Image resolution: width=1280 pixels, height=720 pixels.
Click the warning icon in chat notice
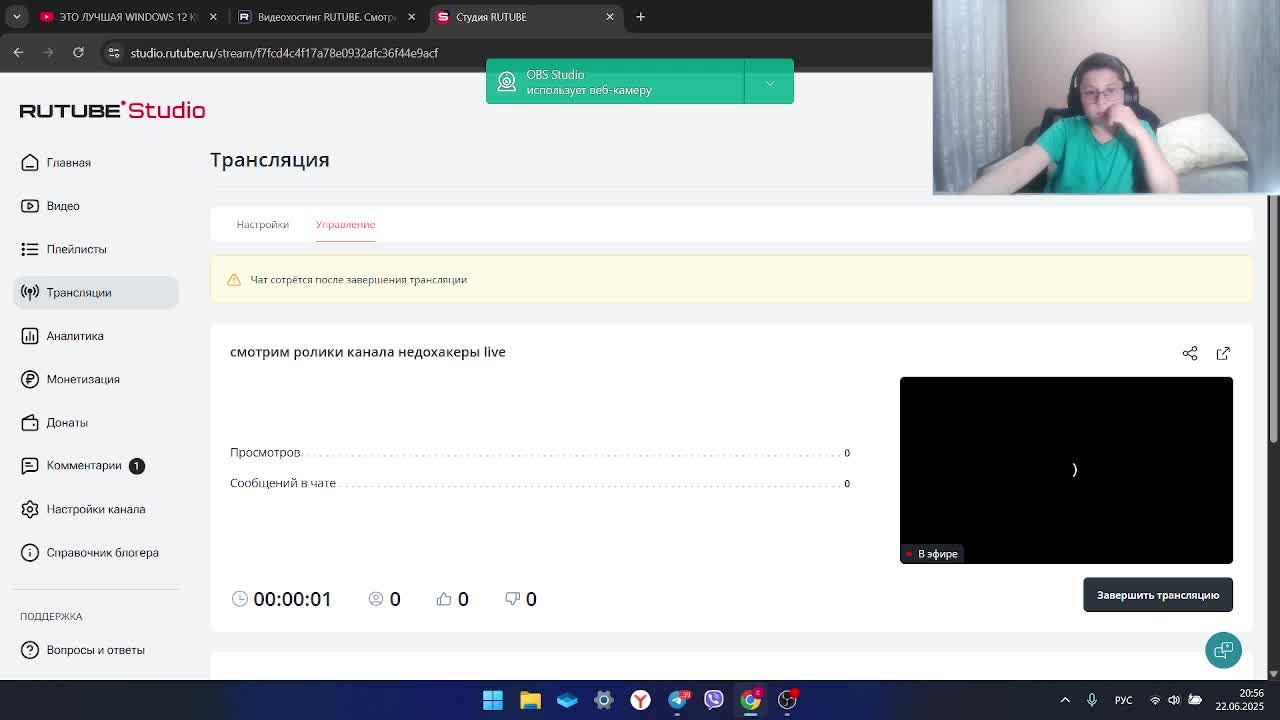234,280
